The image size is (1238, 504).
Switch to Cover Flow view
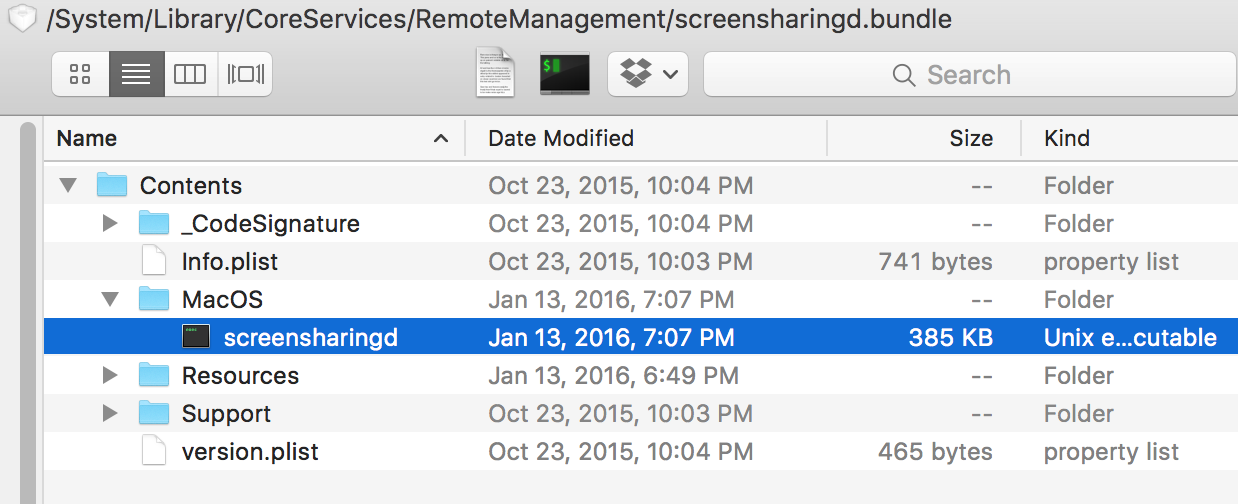(245, 74)
